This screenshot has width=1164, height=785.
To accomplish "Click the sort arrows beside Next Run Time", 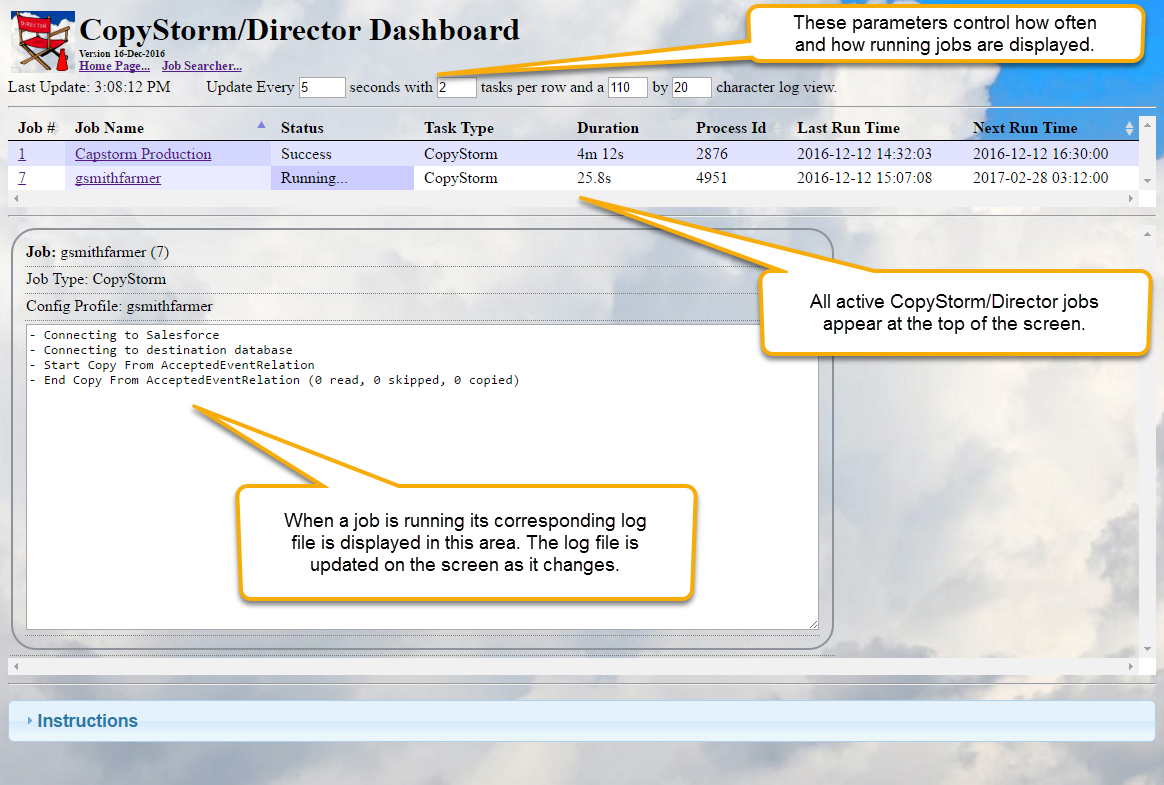I will tap(1130, 127).
